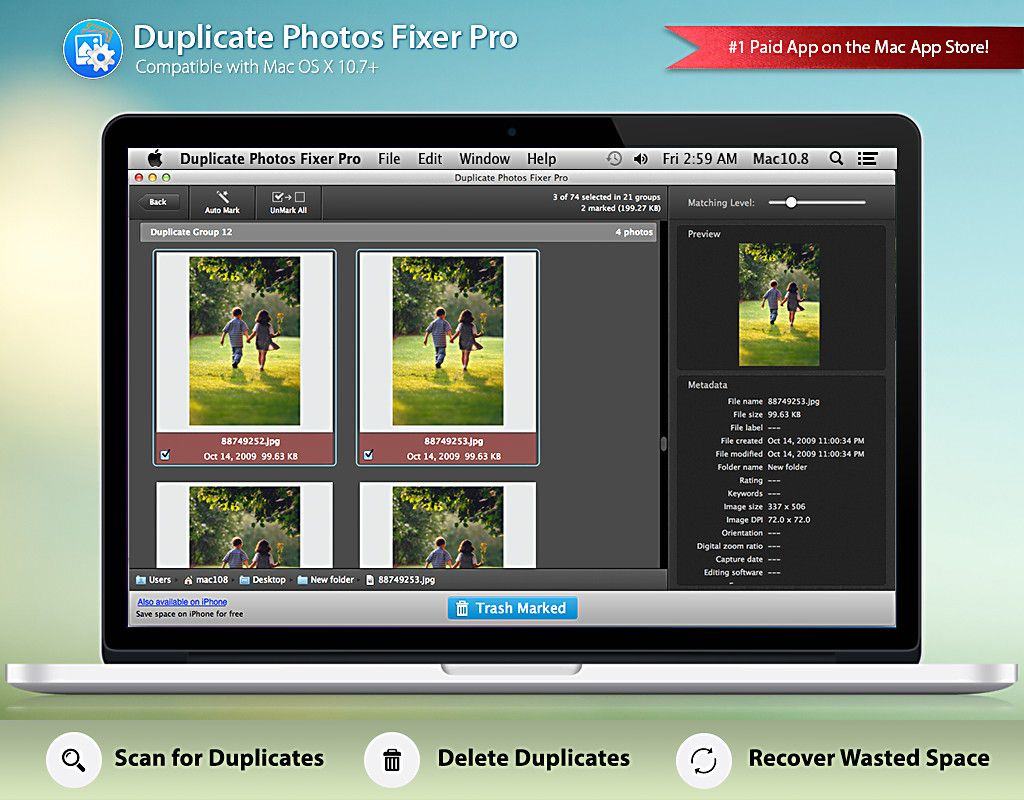Open the File menu

(x=389, y=159)
